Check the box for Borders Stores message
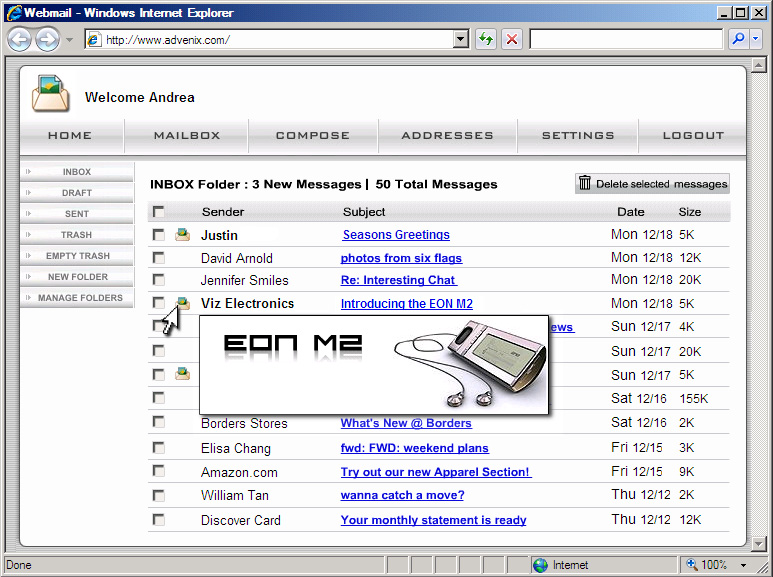Screen dimensions: 773x577 click(158, 422)
